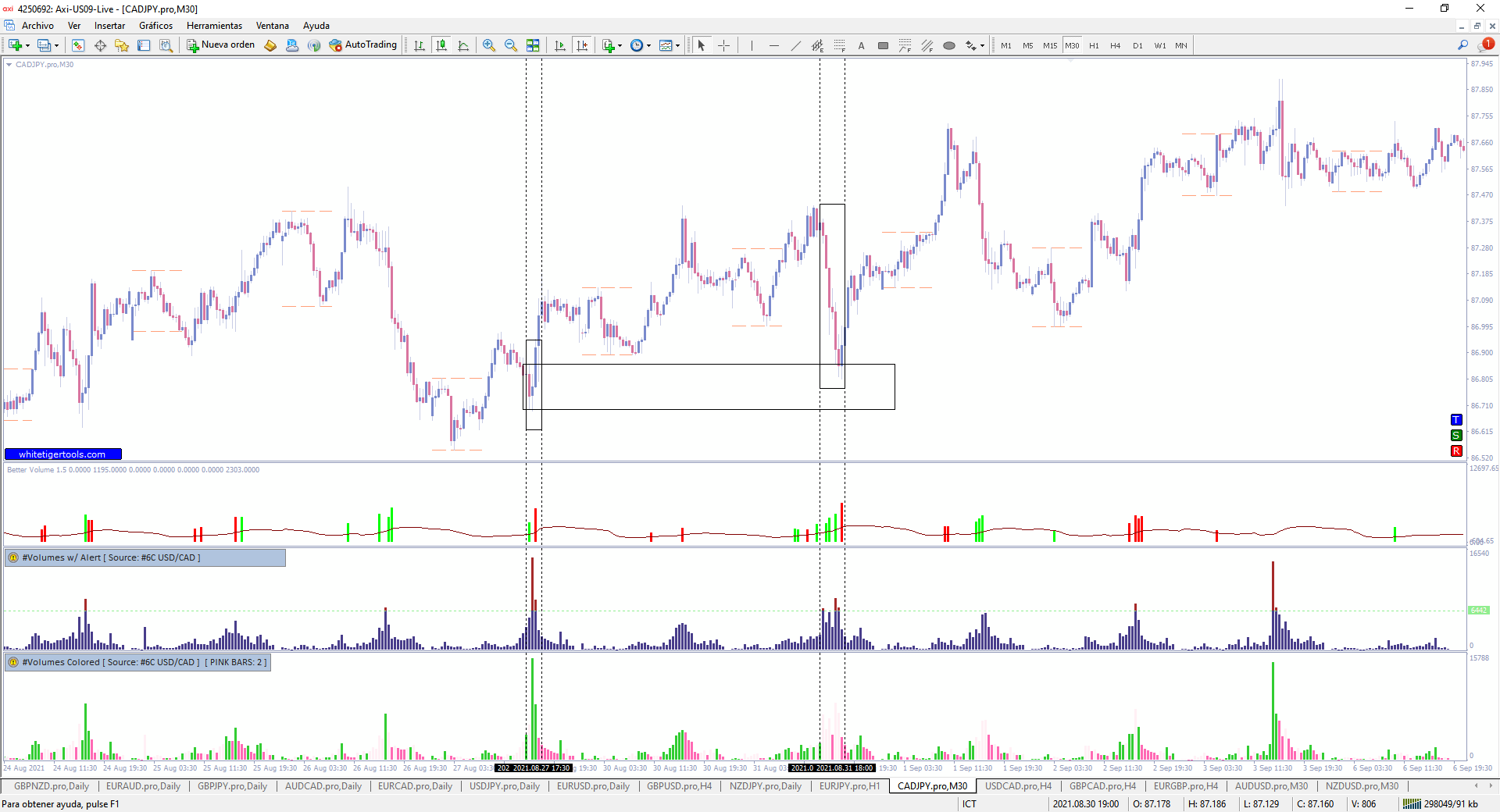Screen dimensions: 1500x812
Task: Toggle bar chart mode
Action: 420,45
